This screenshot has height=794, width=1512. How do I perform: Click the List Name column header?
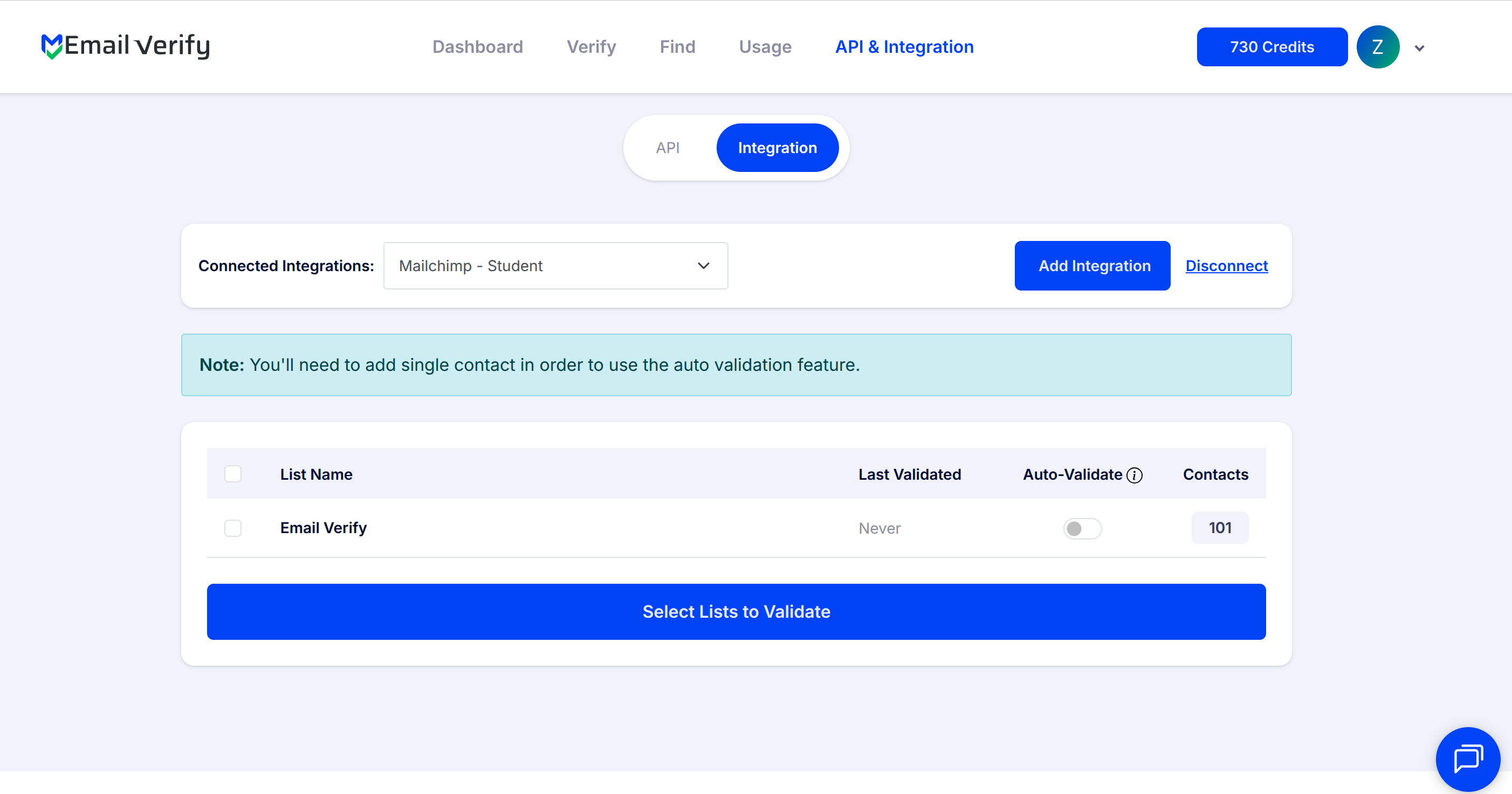tap(317, 474)
